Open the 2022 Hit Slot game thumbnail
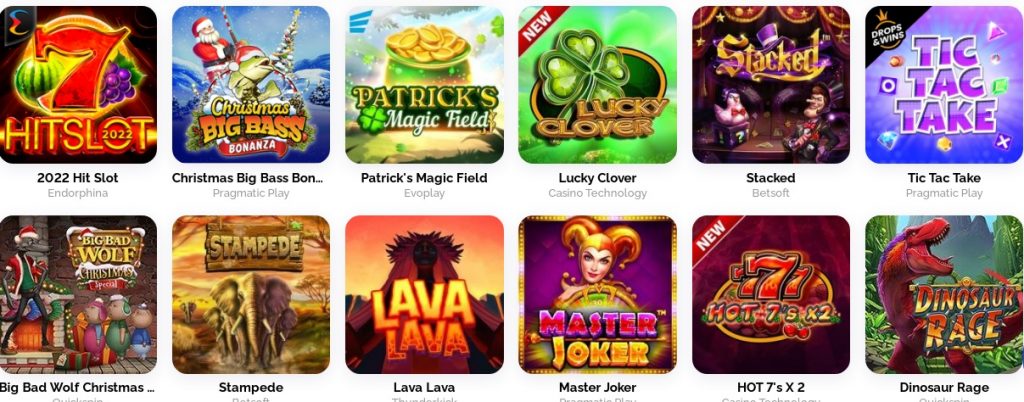 78,85
